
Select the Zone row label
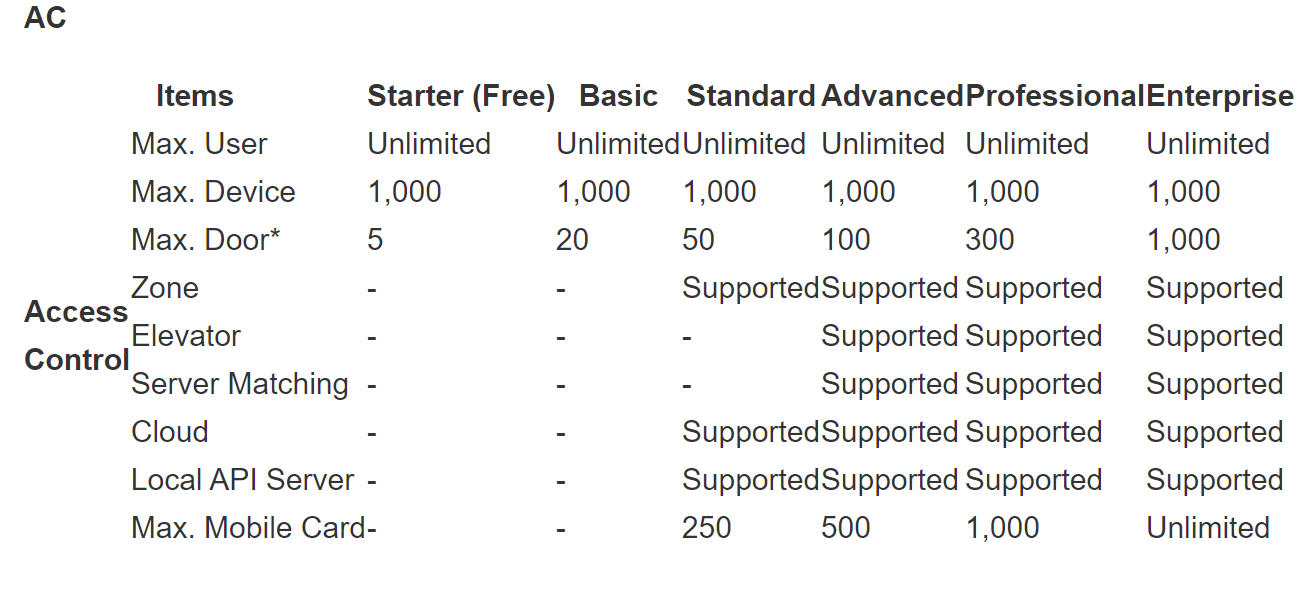pos(165,288)
